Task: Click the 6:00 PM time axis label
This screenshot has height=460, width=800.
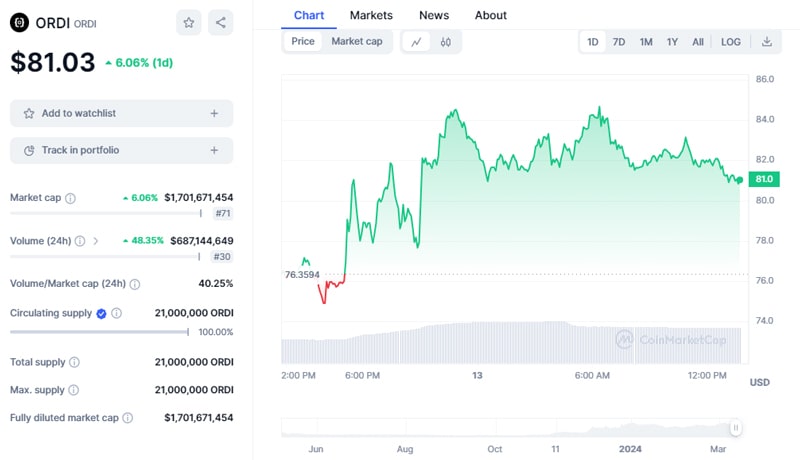Action: click(362, 375)
